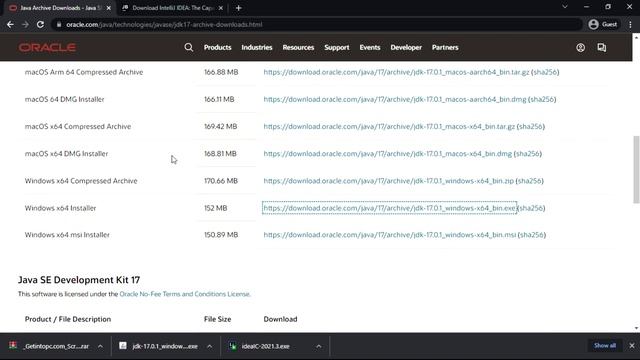The height and width of the screenshot is (360, 640).
Task: Reload the current page
Action: (40, 24)
